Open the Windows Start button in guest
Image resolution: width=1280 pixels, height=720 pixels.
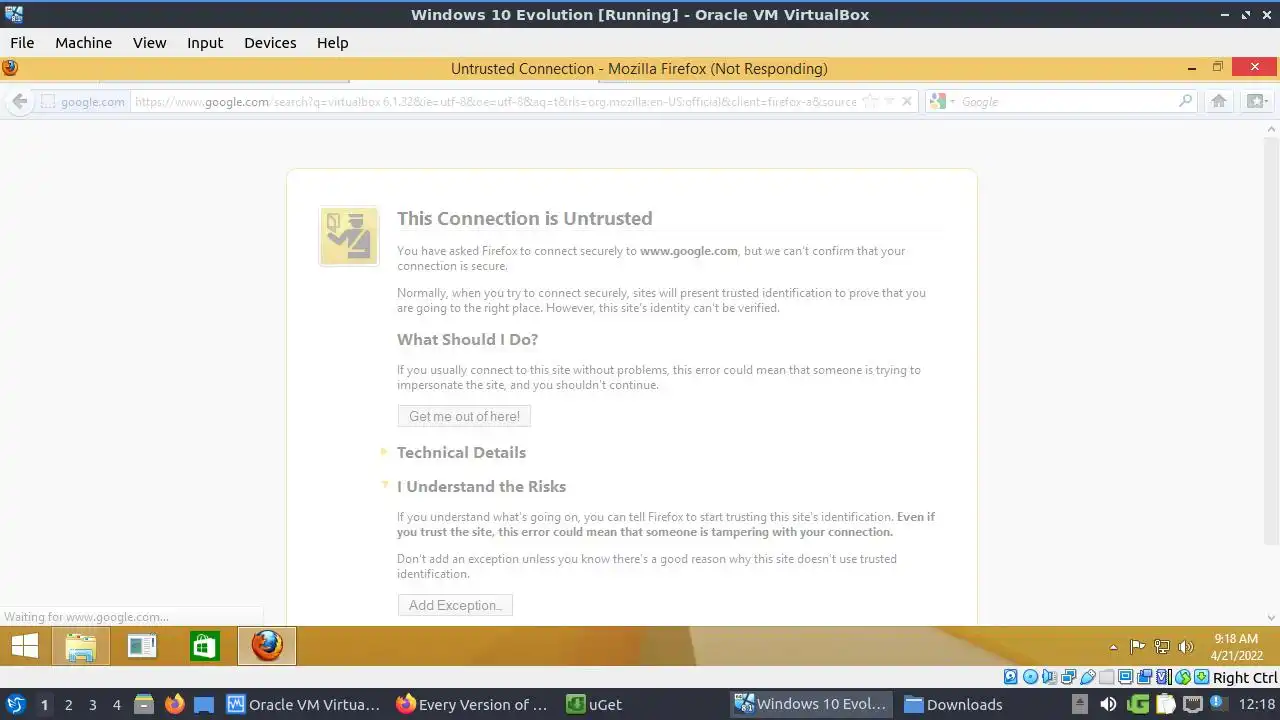tap(25, 646)
